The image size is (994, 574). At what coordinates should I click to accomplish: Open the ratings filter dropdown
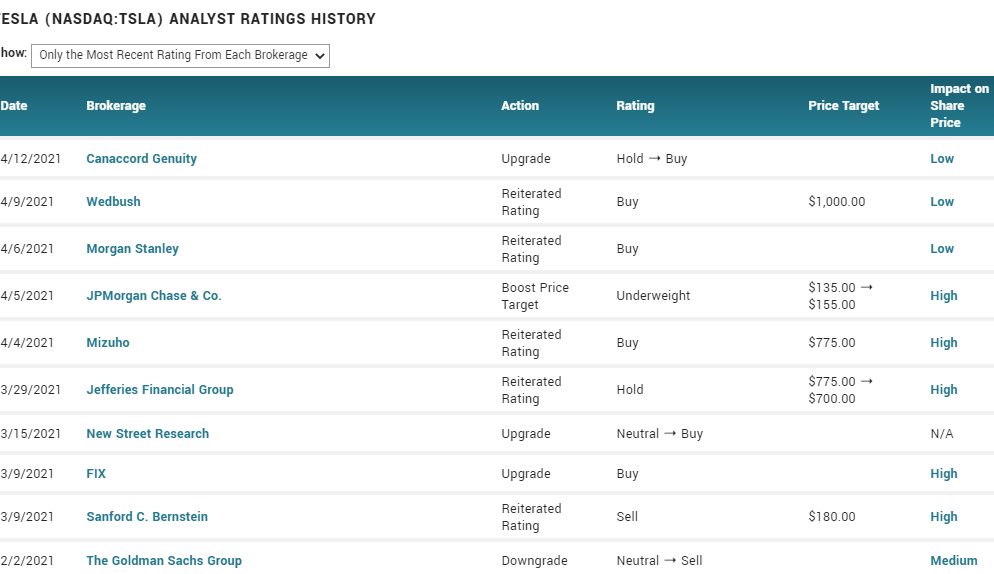(180, 56)
